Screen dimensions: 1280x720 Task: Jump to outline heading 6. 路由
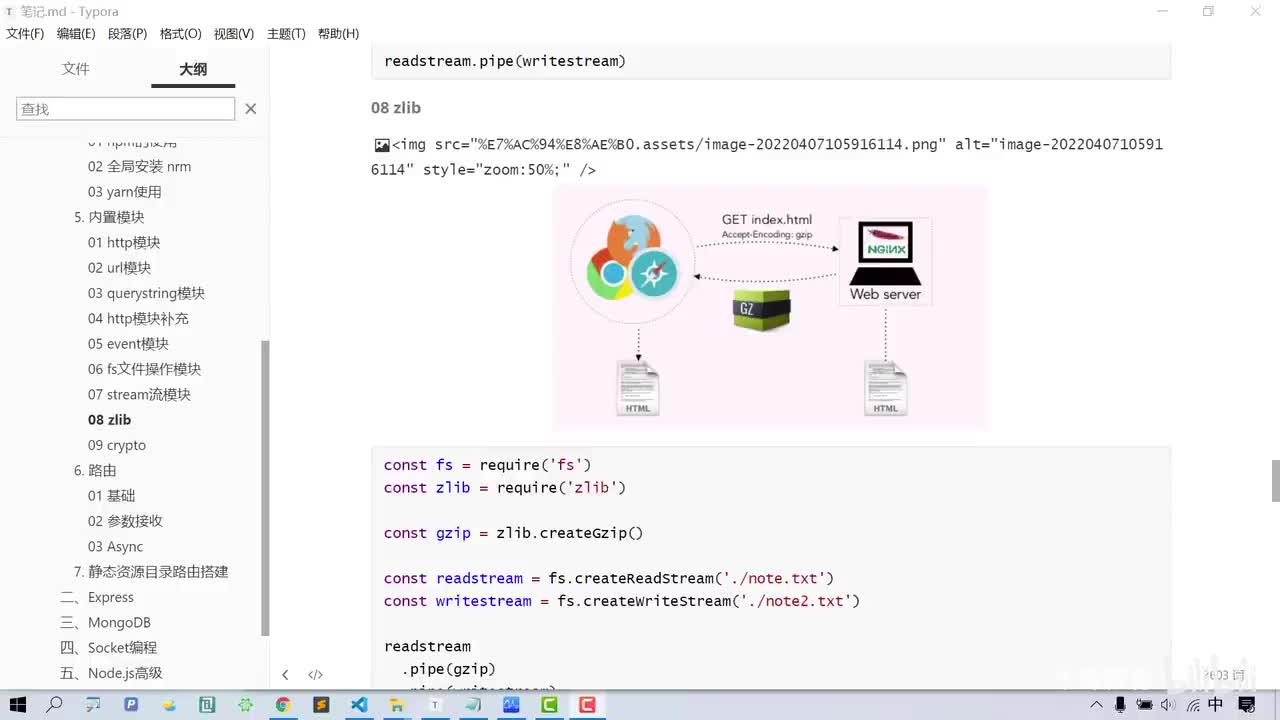coord(95,471)
